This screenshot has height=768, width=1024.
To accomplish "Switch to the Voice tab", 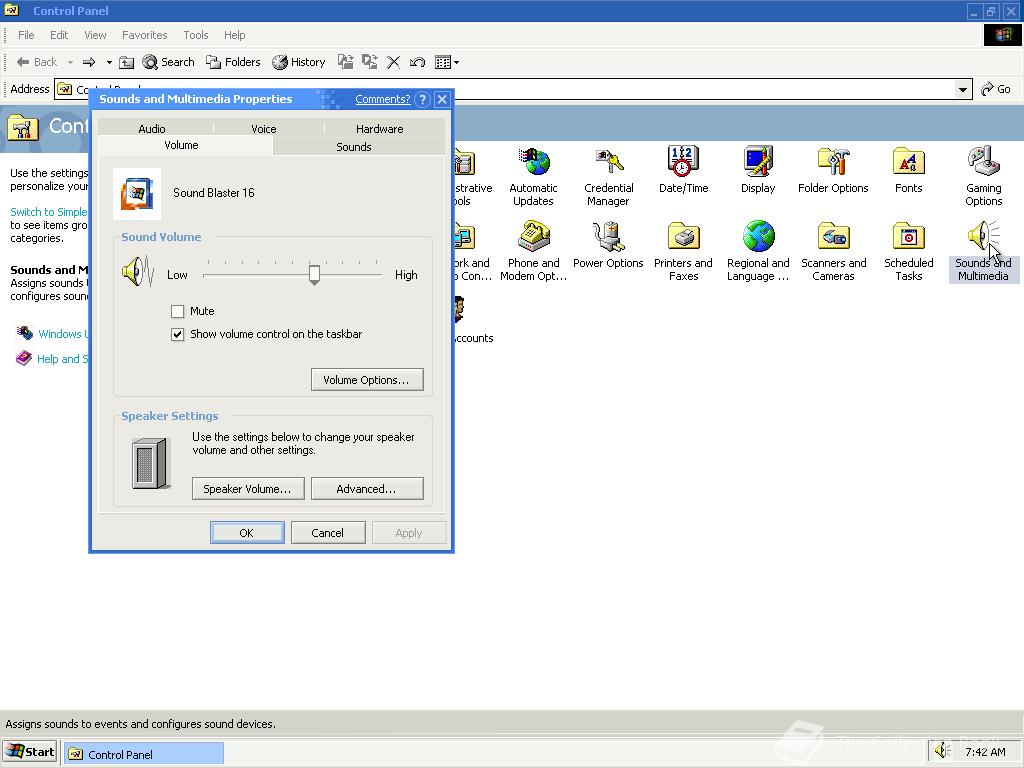I will 264,129.
